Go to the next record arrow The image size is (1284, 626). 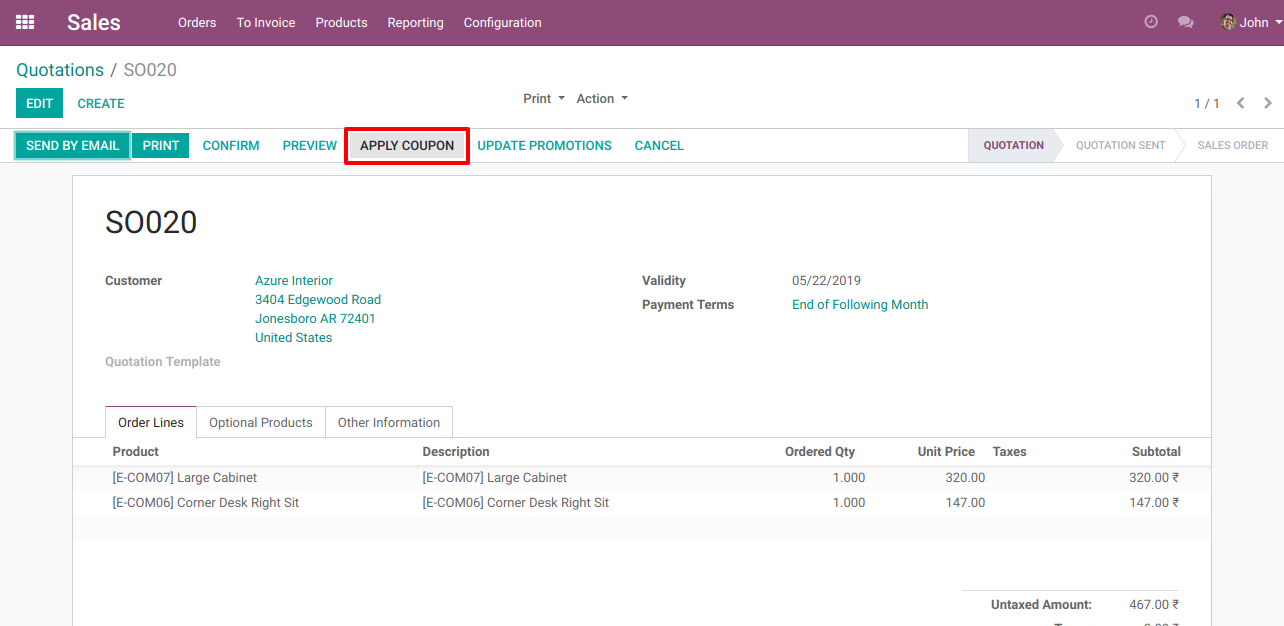click(x=1268, y=103)
